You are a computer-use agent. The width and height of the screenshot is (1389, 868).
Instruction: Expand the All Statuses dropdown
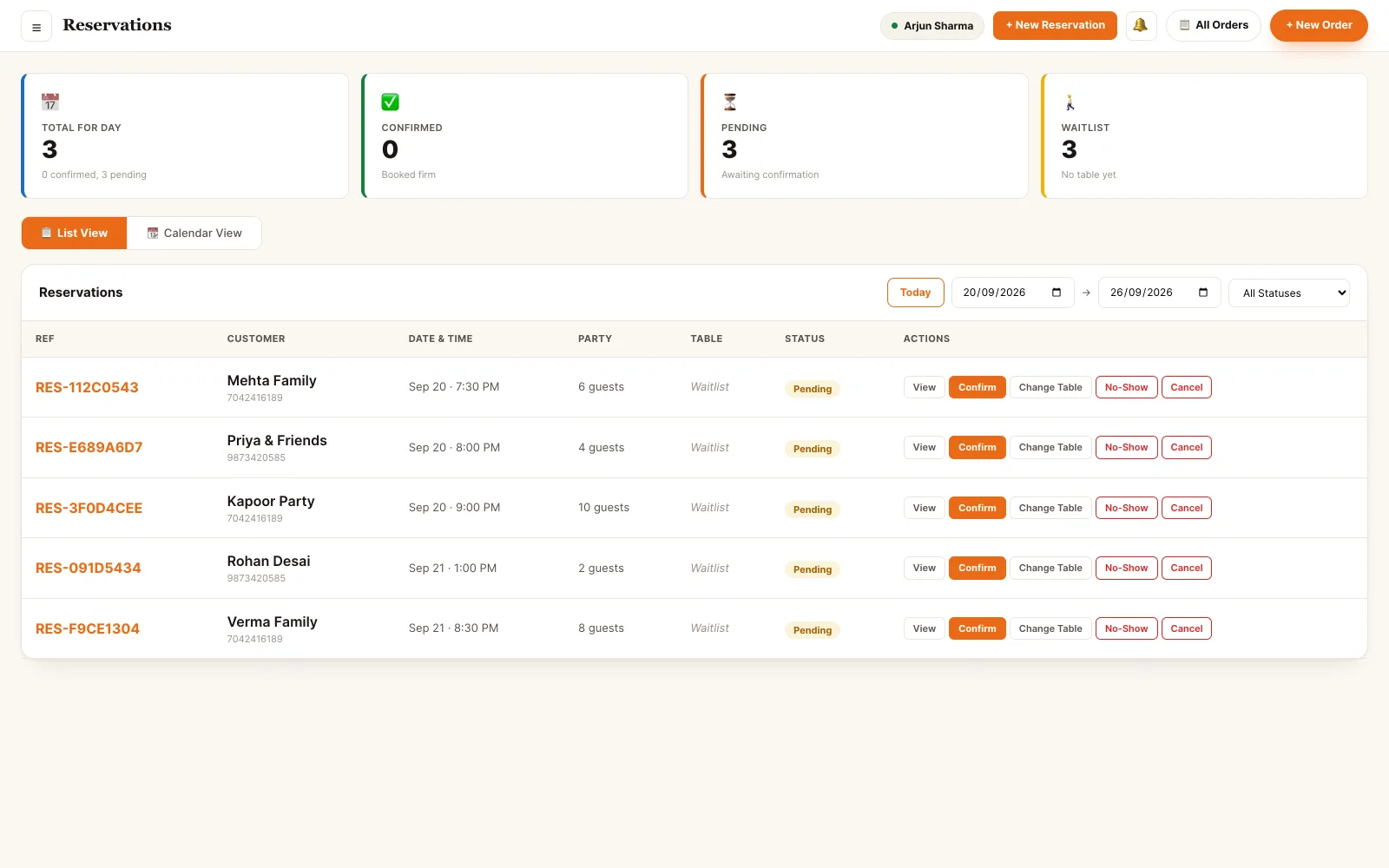click(1289, 293)
